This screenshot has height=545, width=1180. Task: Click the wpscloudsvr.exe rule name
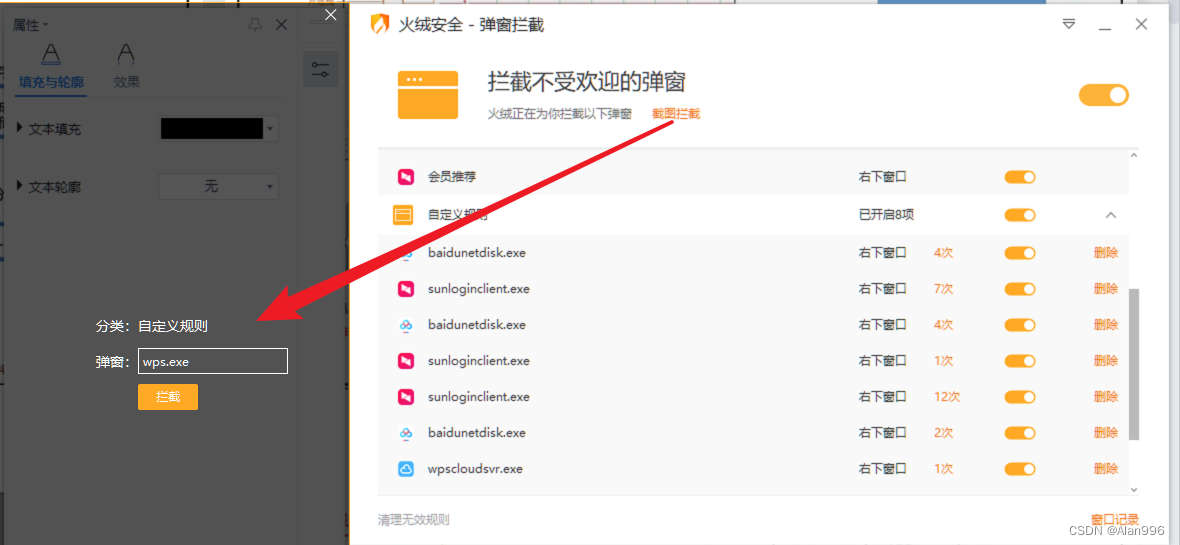tap(475, 469)
